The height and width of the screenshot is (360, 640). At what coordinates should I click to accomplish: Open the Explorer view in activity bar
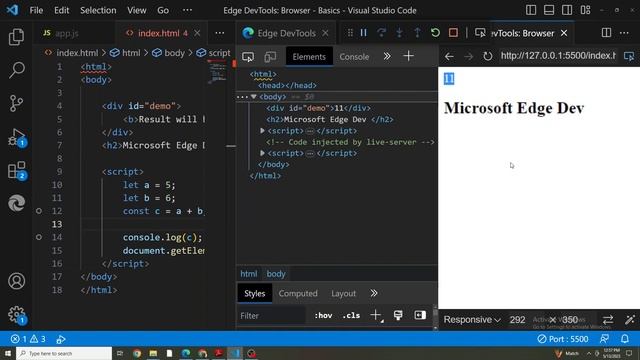pos(16,37)
